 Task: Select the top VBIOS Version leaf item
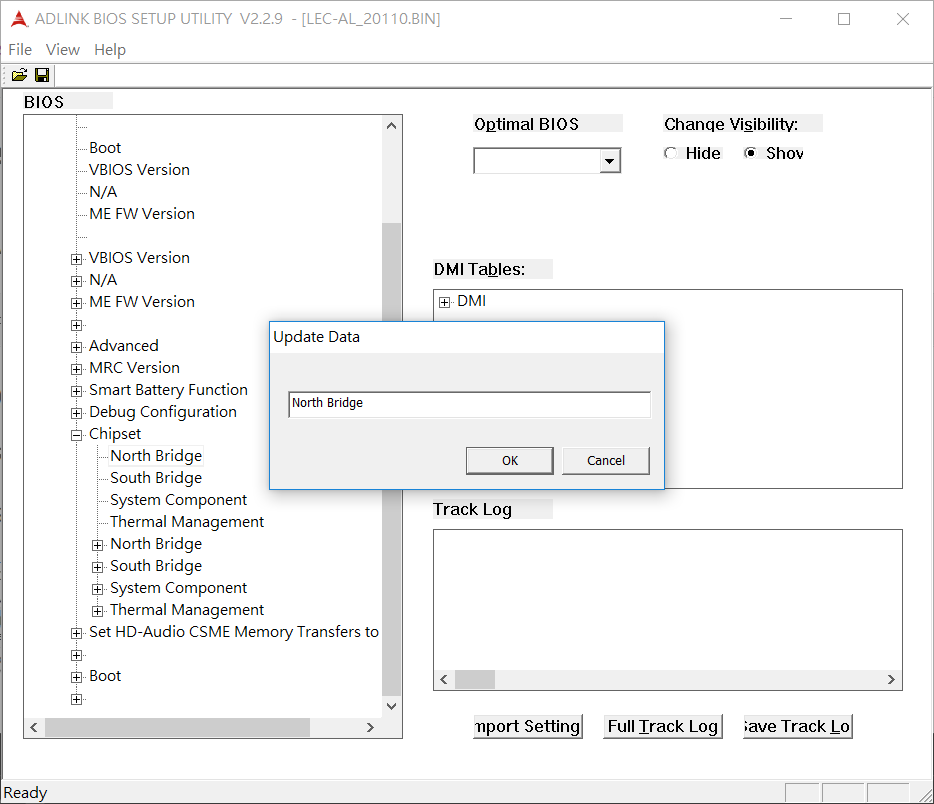[x=139, y=170]
